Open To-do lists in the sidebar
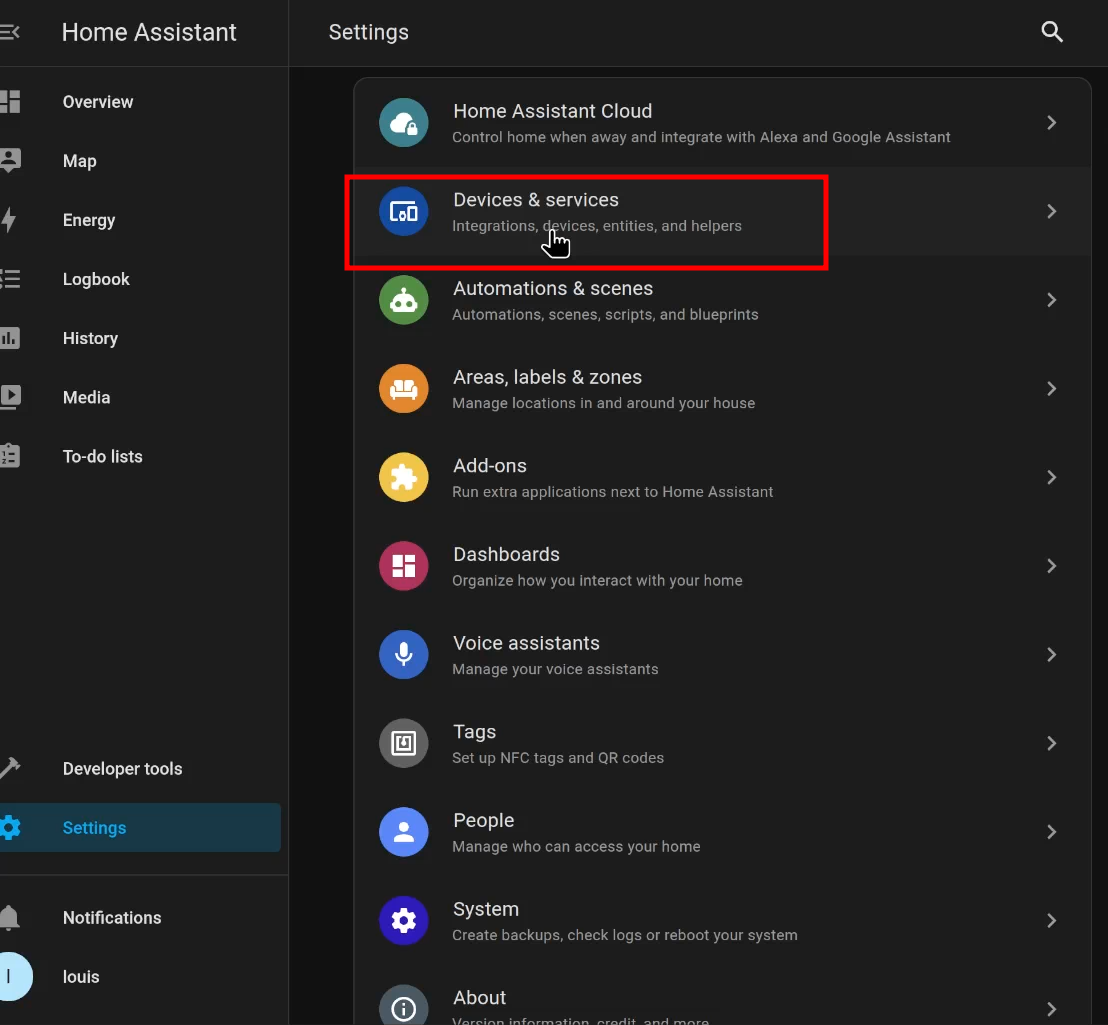 [x=141, y=456]
